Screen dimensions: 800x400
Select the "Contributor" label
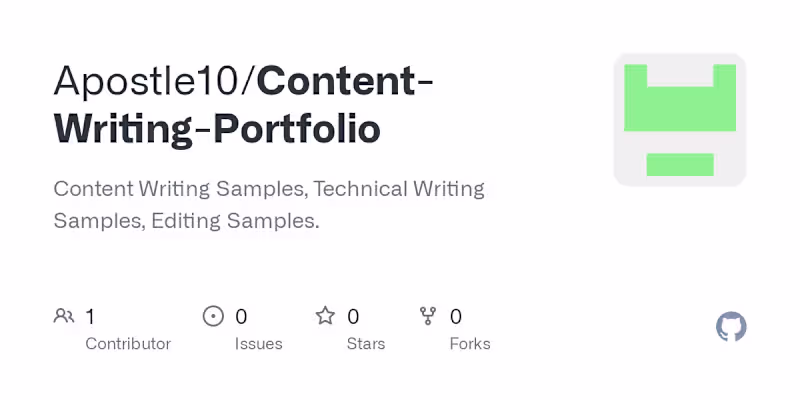[128, 344]
